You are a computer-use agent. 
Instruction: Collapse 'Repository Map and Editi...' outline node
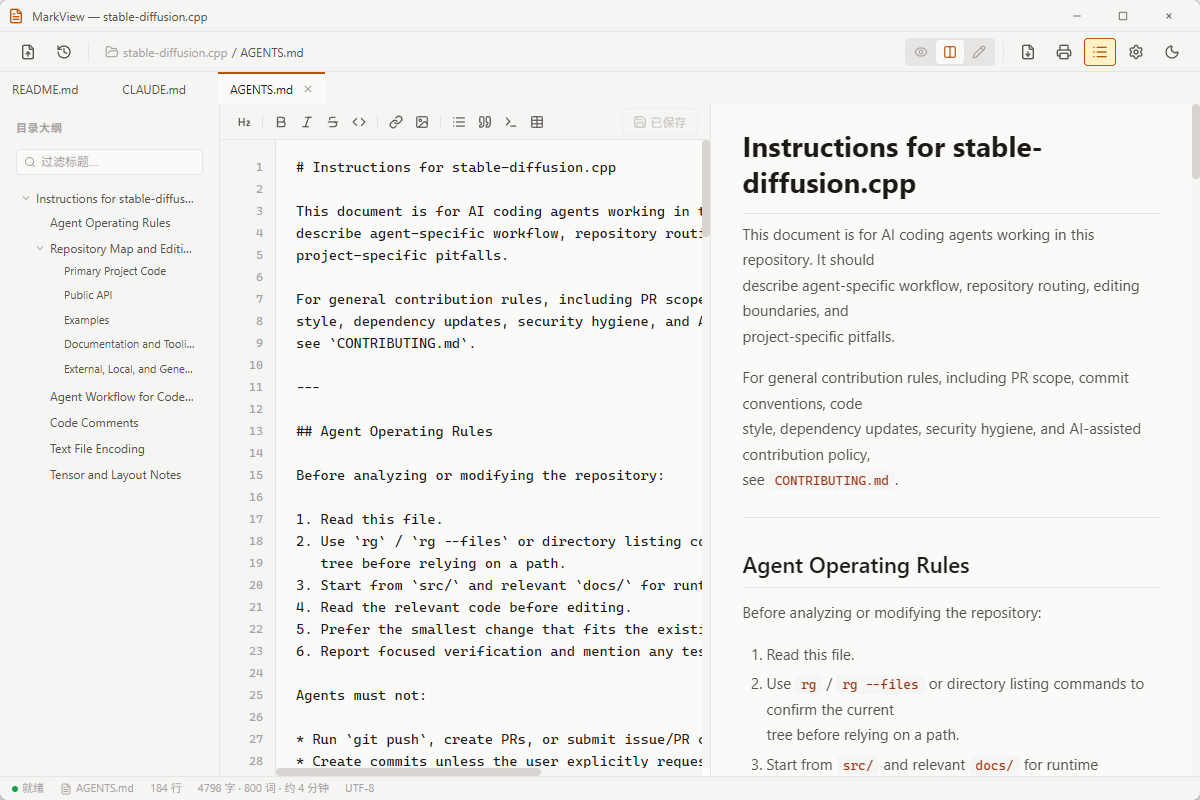point(40,249)
